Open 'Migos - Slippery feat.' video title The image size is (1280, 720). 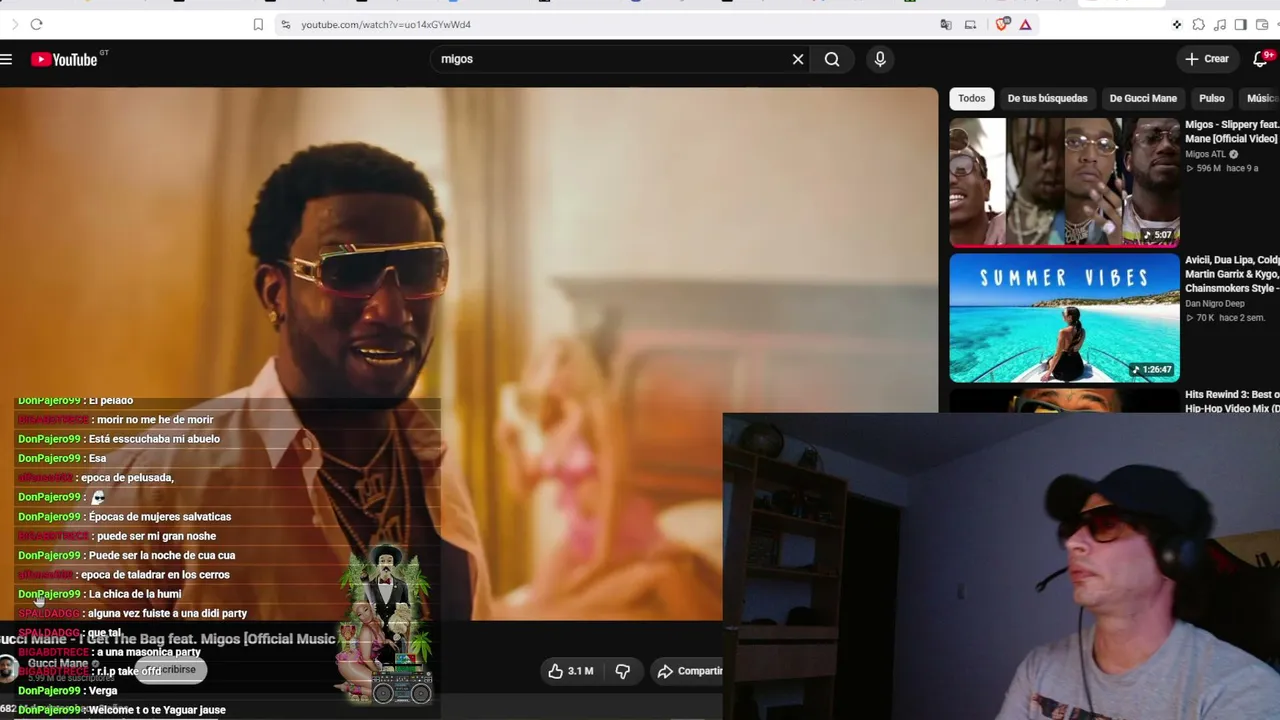coord(1232,132)
